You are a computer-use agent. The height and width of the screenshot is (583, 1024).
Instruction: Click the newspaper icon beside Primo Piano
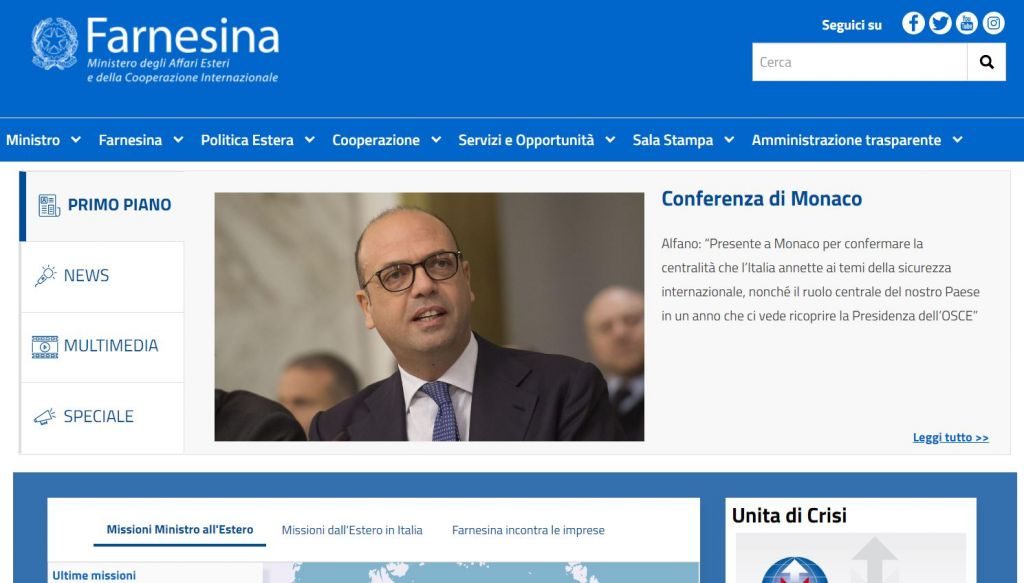coord(49,205)
